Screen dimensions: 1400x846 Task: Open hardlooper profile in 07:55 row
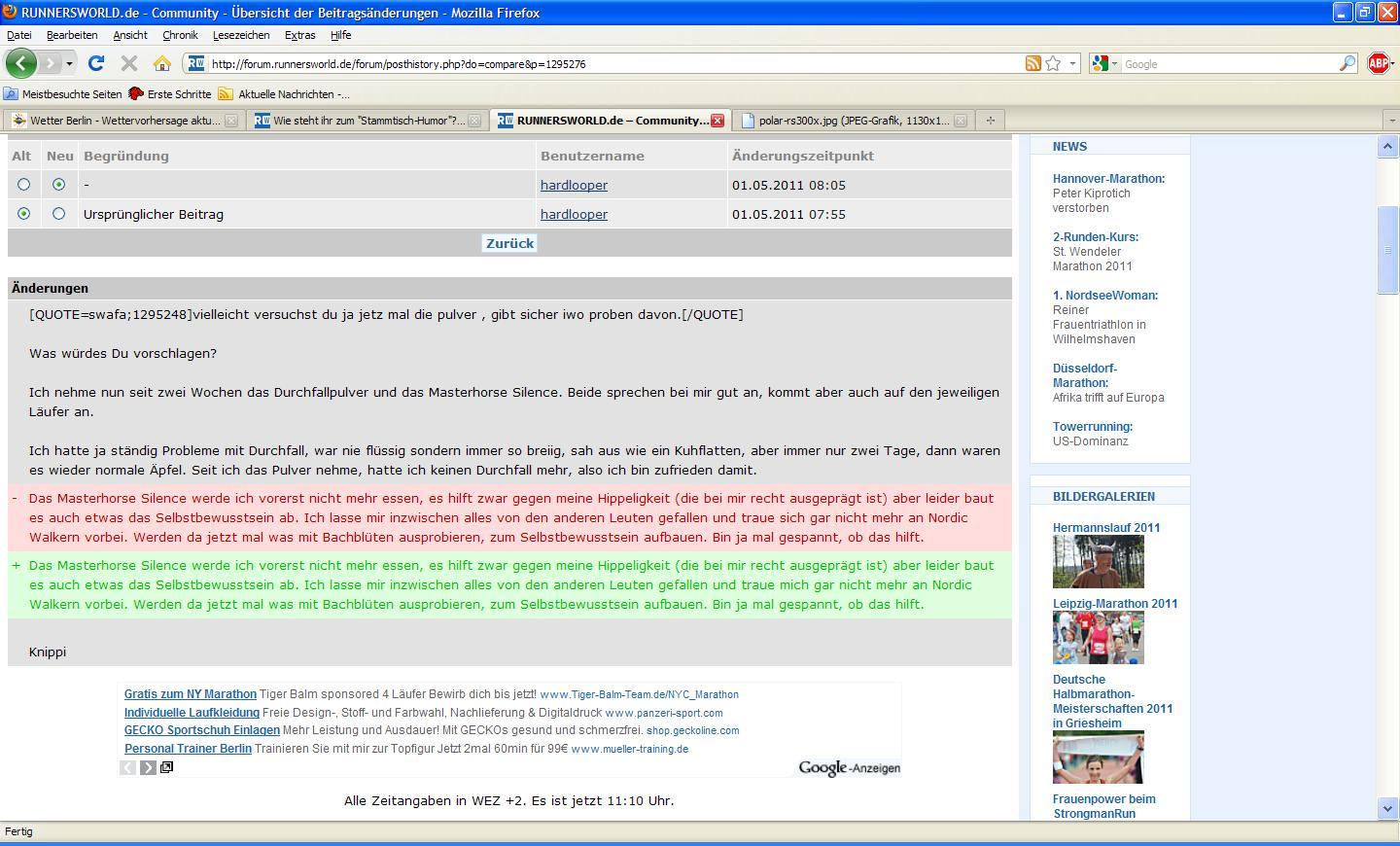point(574,214)
